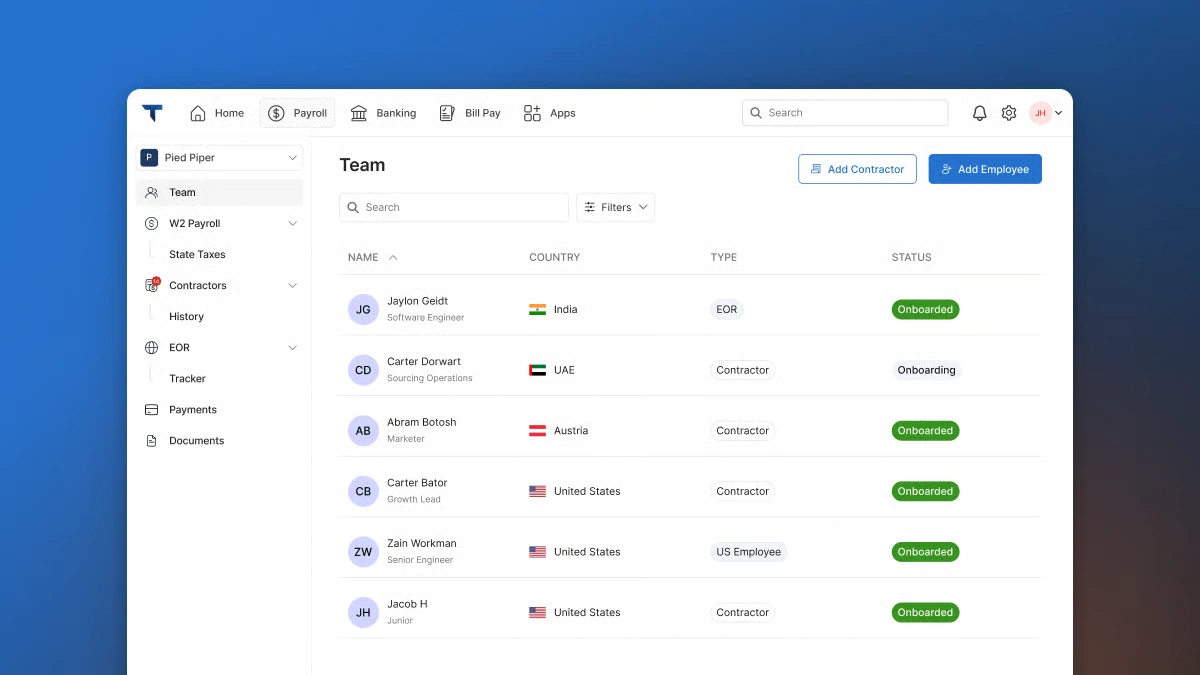Click the Bill Pay receipt icon
This screenshot has height=675, width=1200.
[447, 113]
